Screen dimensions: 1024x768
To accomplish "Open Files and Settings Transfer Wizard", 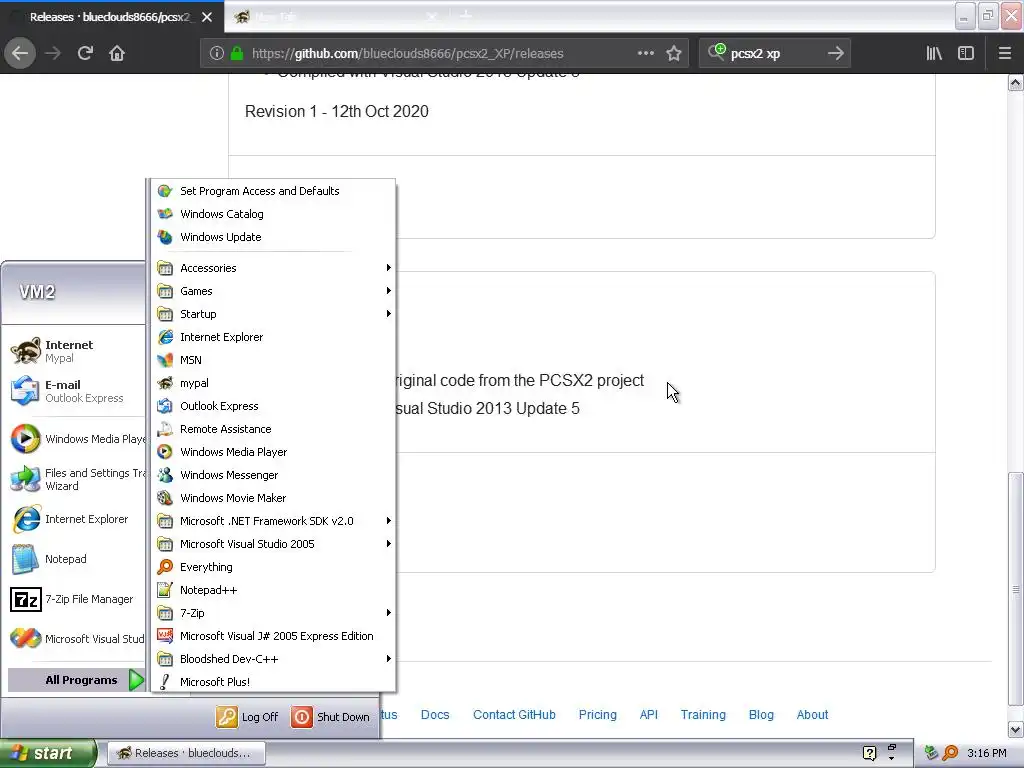I will pyautogui.click(x=77, y=479).
